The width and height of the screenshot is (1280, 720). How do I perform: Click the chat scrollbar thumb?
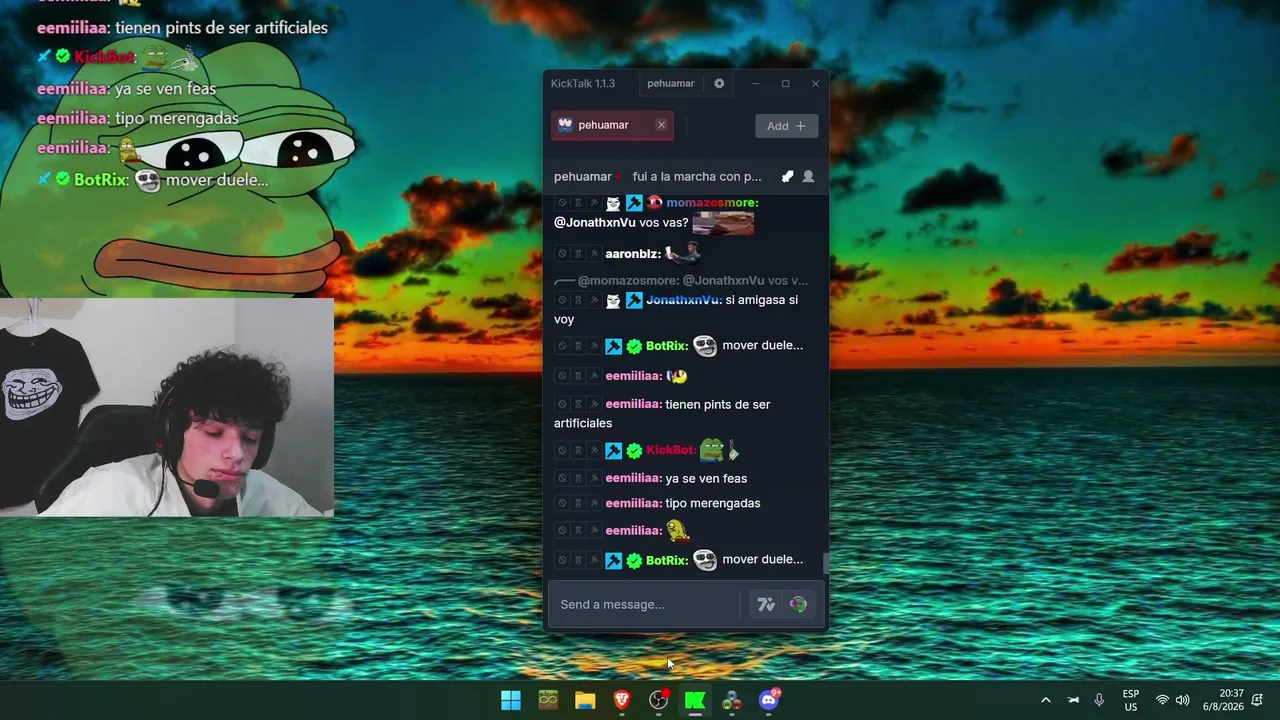825,563
